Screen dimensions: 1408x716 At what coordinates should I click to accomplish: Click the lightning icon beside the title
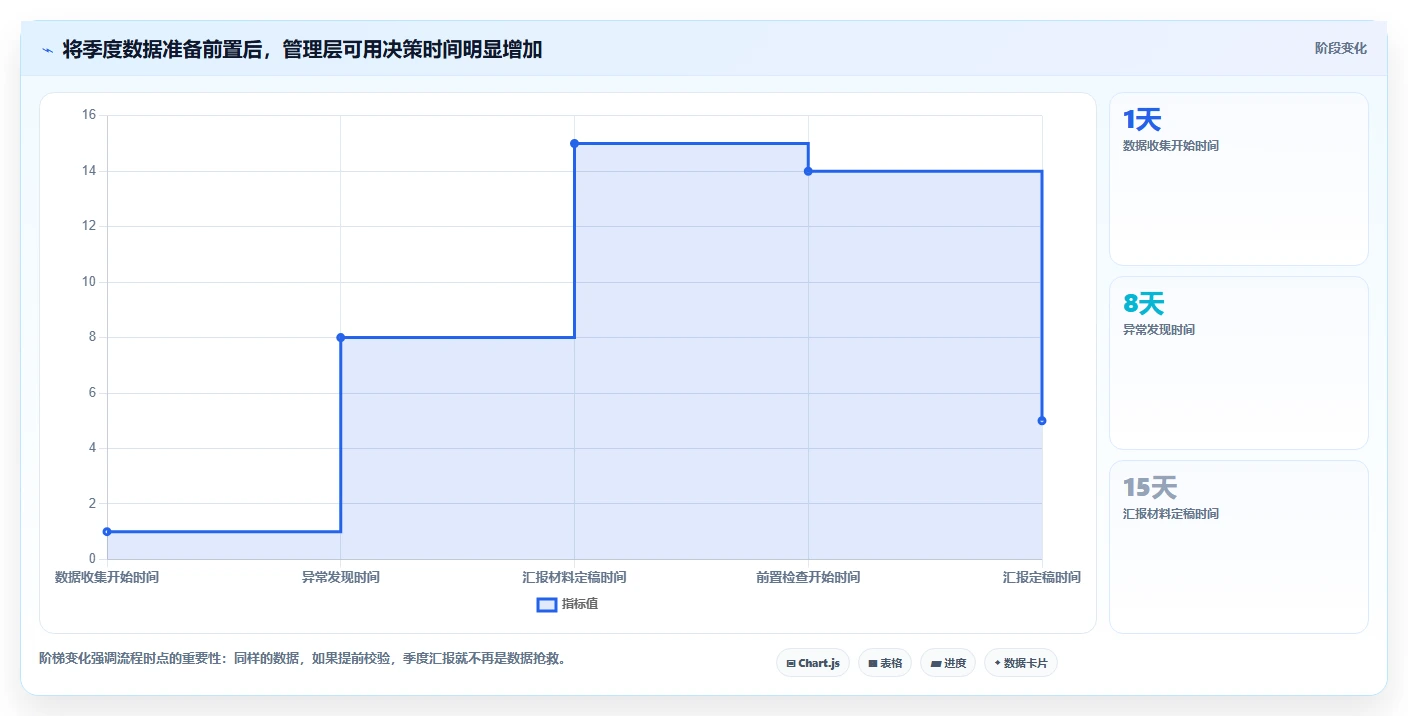coord(47,50)
